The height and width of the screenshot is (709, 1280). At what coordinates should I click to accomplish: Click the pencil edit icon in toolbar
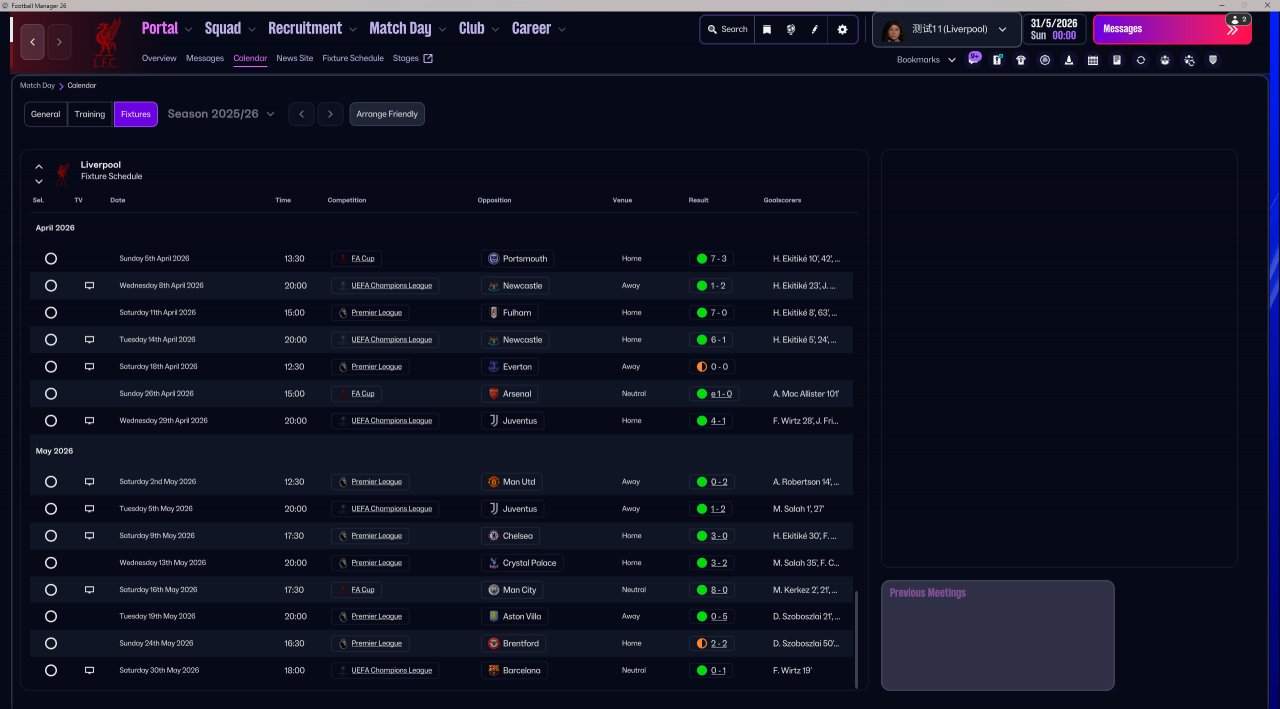[x=814, y=30]
